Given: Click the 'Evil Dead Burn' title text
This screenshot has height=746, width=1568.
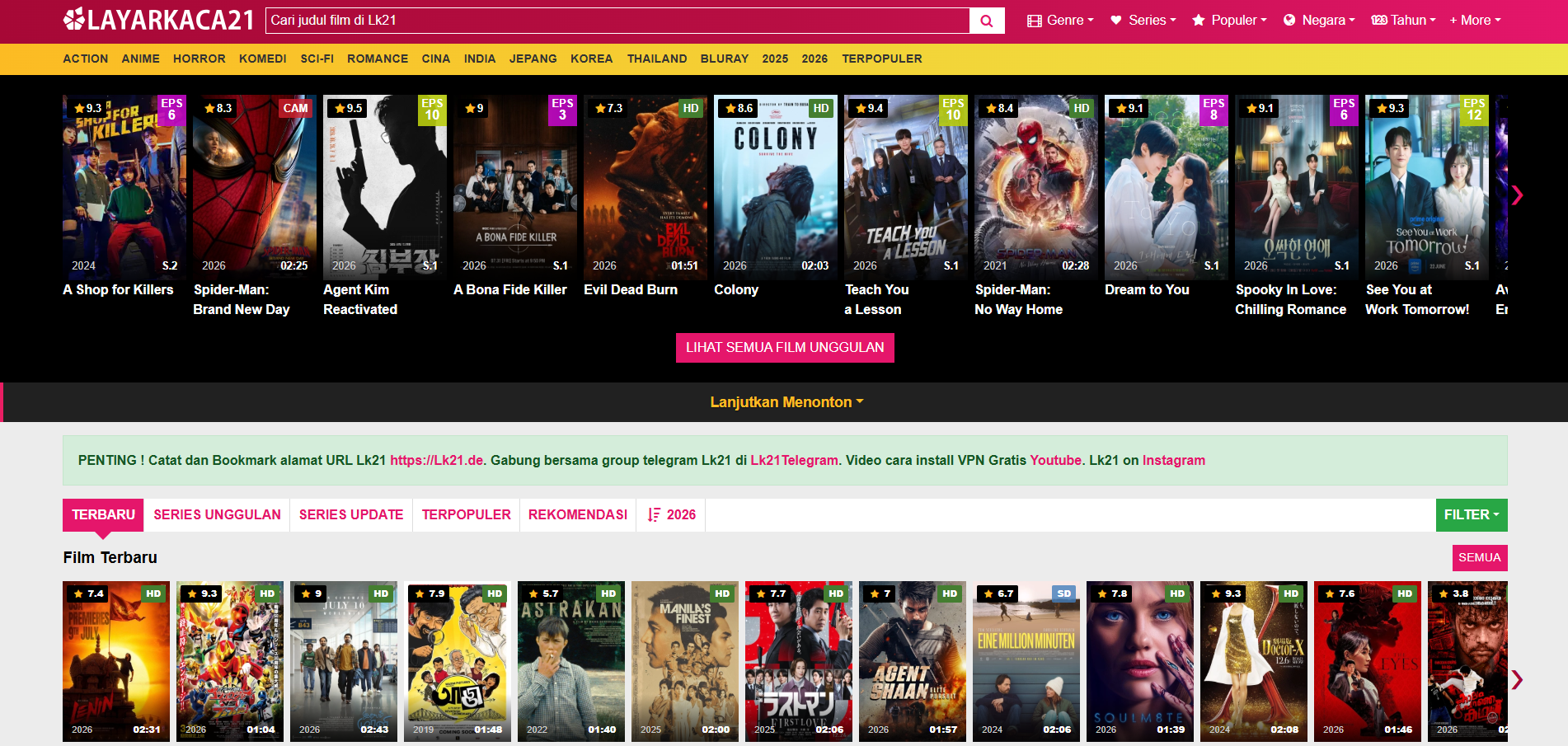Looking at the screenshot, I should tap(631, 290).
